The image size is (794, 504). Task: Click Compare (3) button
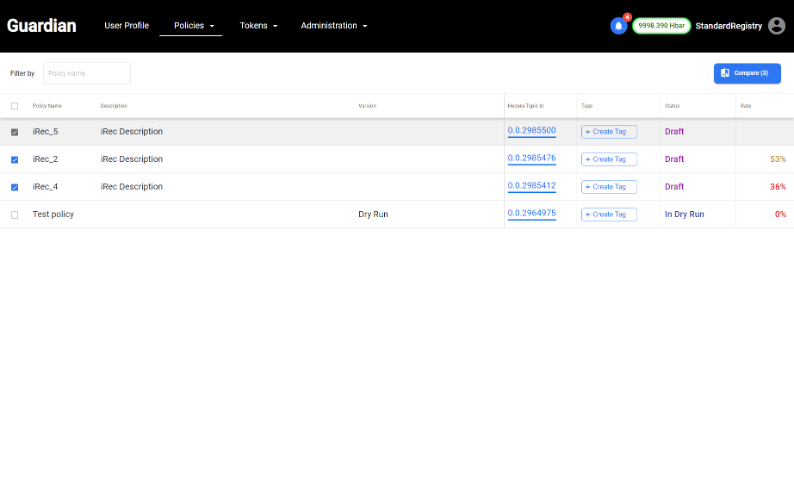click(747, 73)
